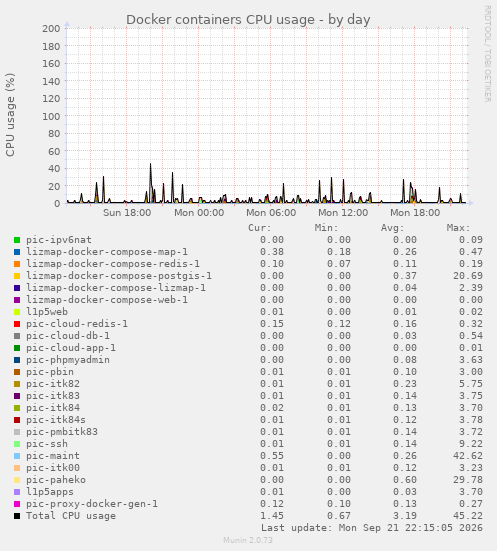Click the red pic-cloud-redis-1 legend swatch

17,324
